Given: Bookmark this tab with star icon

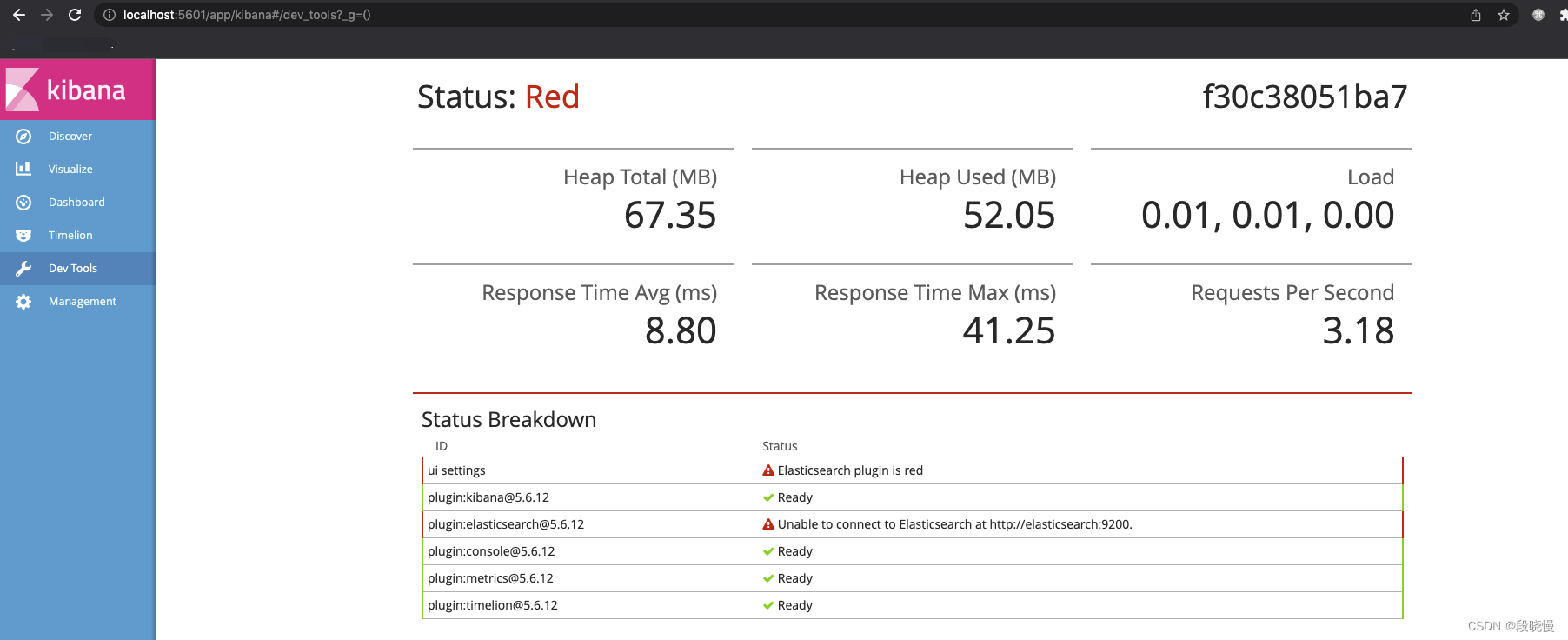Looking at the screenshot, I should [1504, 15].
